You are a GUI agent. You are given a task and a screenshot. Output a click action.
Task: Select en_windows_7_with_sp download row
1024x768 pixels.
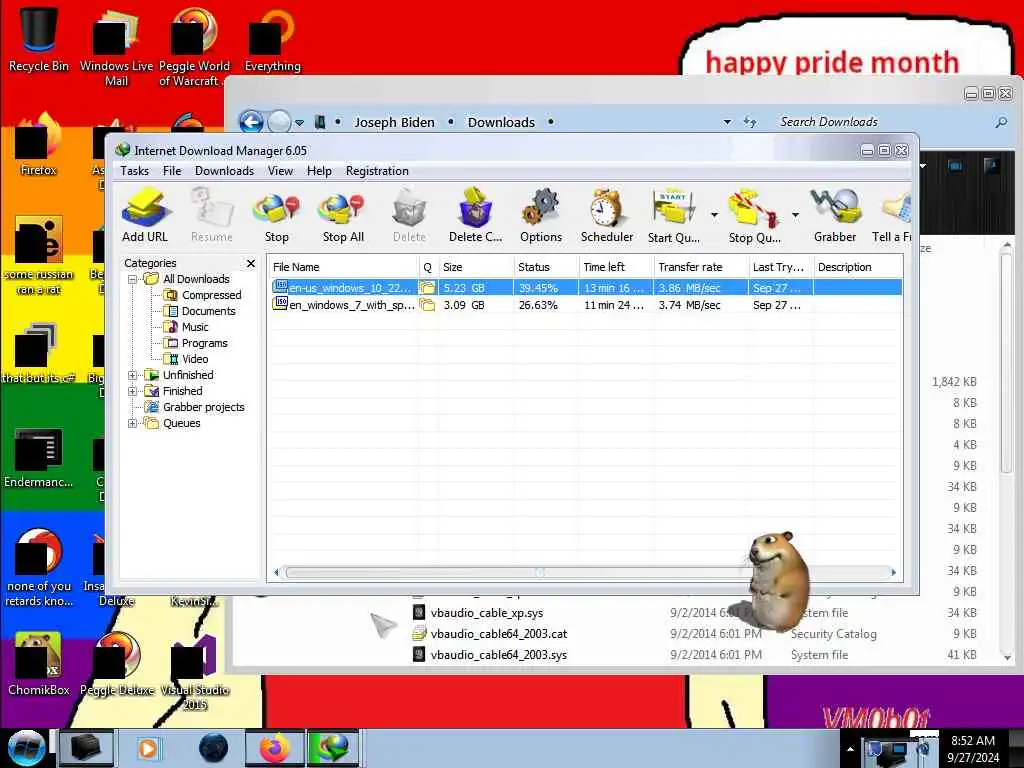[586, 305]
